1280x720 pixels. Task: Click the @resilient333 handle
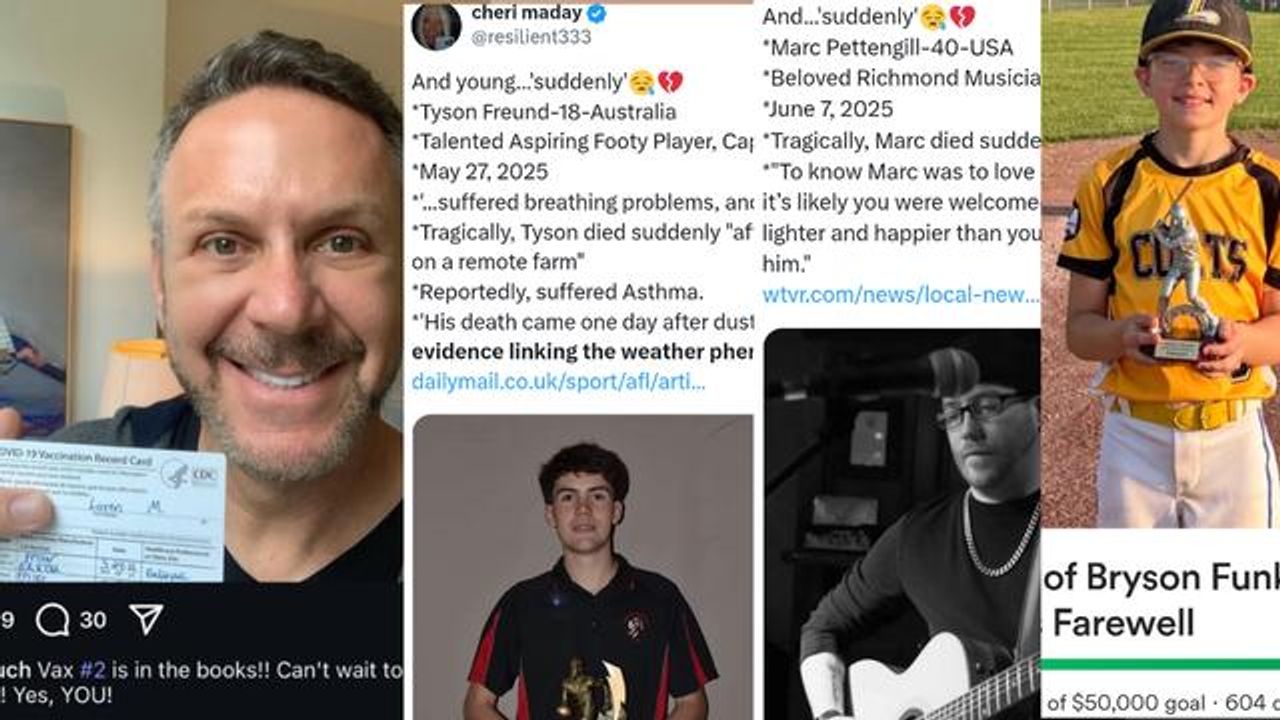click(531, 37)
